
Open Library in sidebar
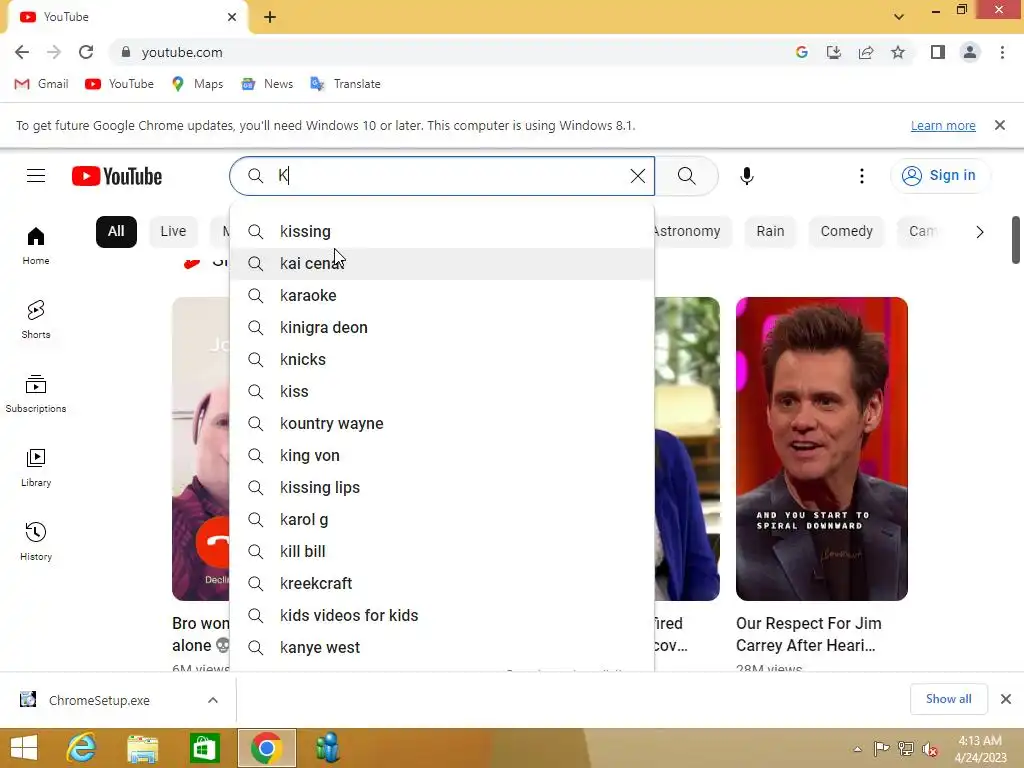tap(36, 468)
